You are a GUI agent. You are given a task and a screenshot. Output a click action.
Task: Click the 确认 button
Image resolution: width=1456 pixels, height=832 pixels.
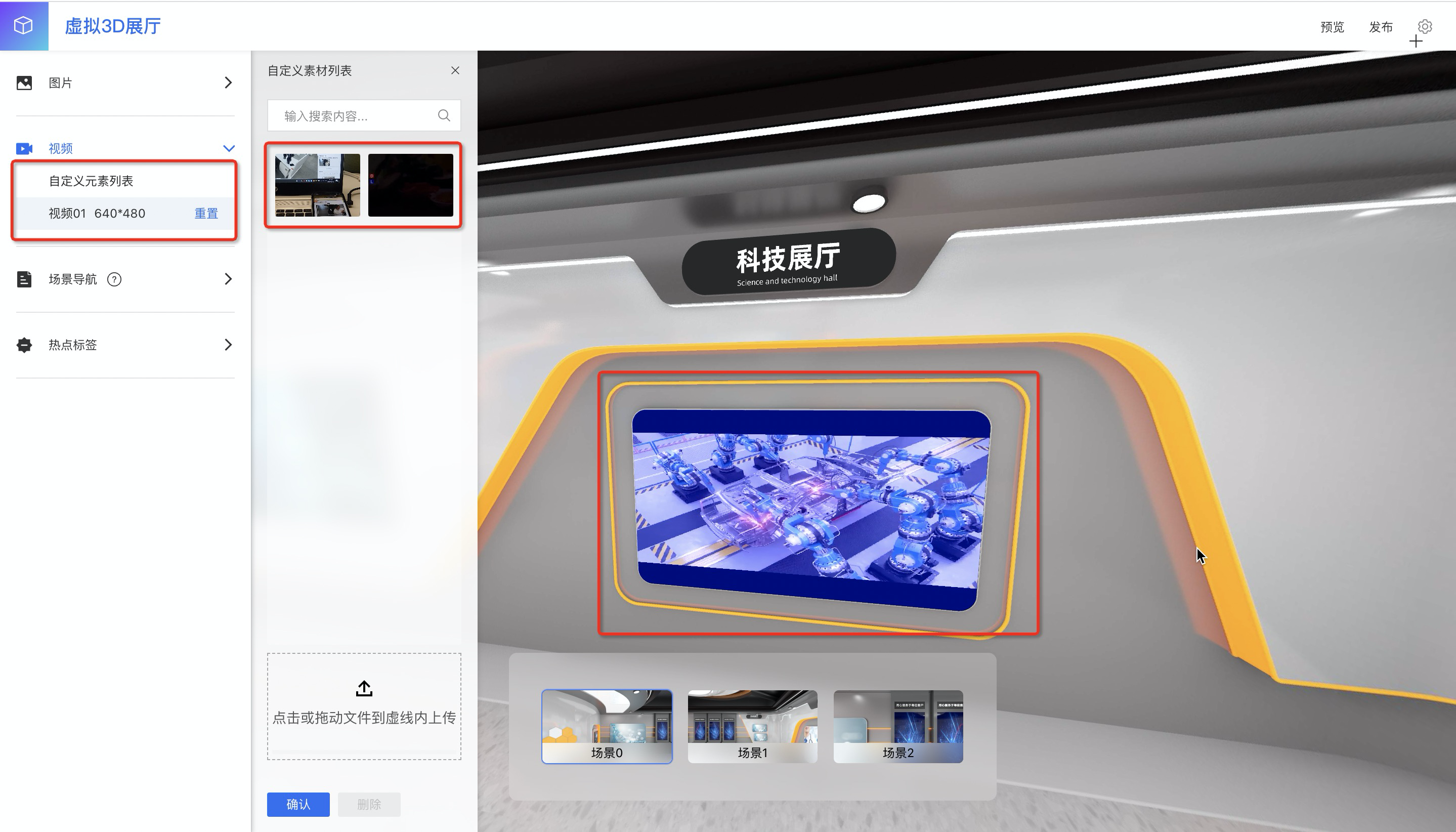click(298, 805)
